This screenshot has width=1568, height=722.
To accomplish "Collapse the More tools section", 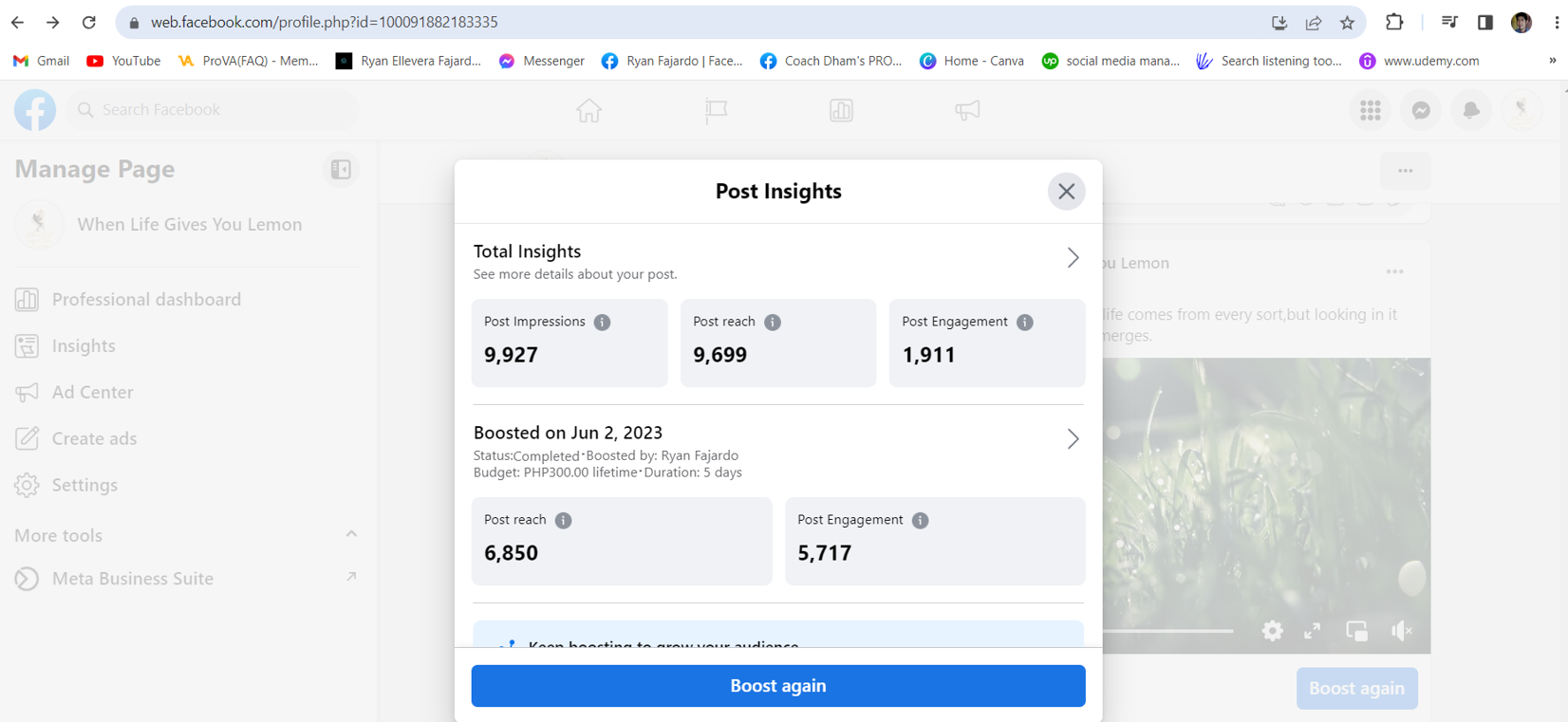I will click(x=351, y=534).
